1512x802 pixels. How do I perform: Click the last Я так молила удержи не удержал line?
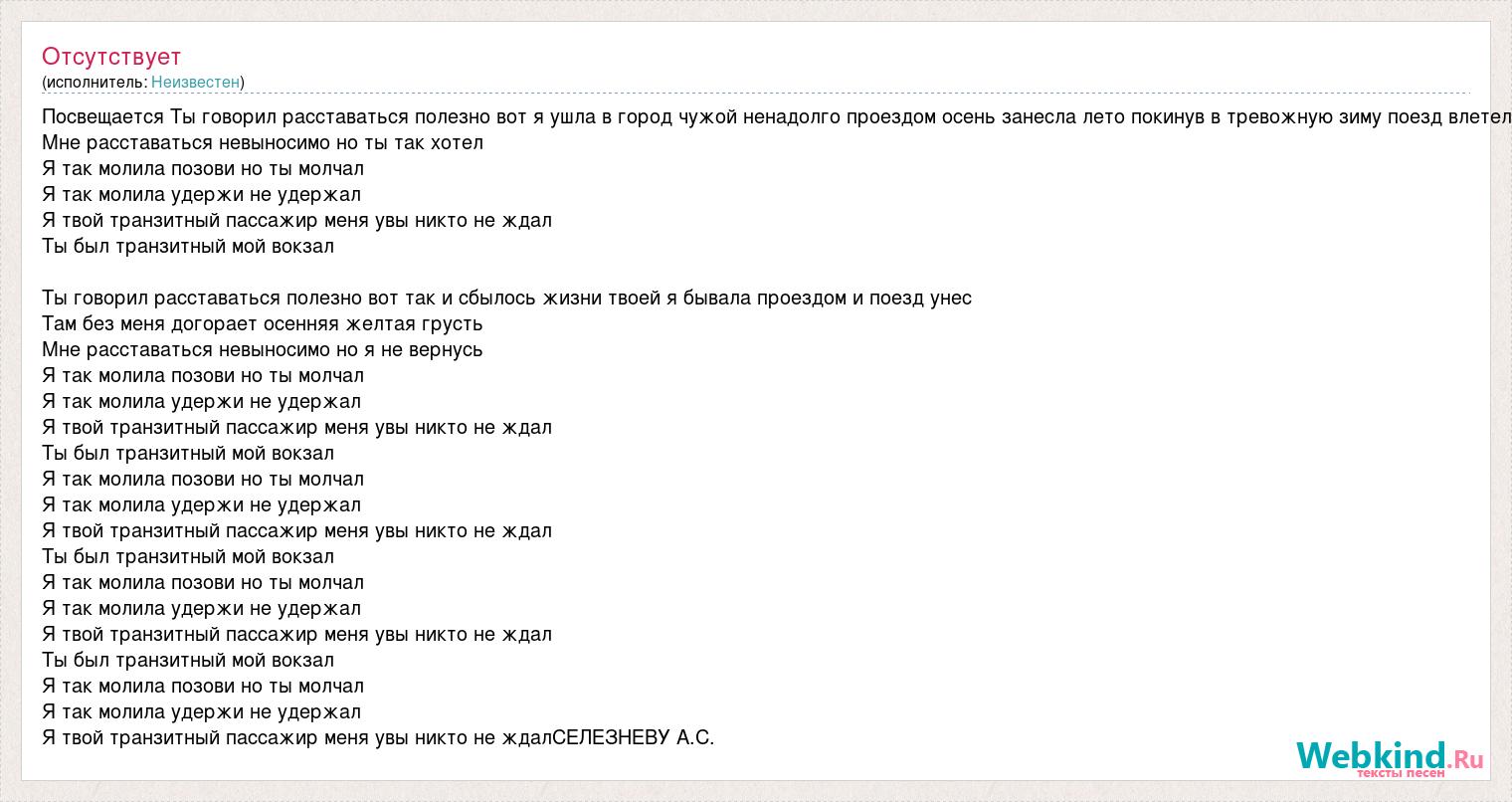point(202,711)
